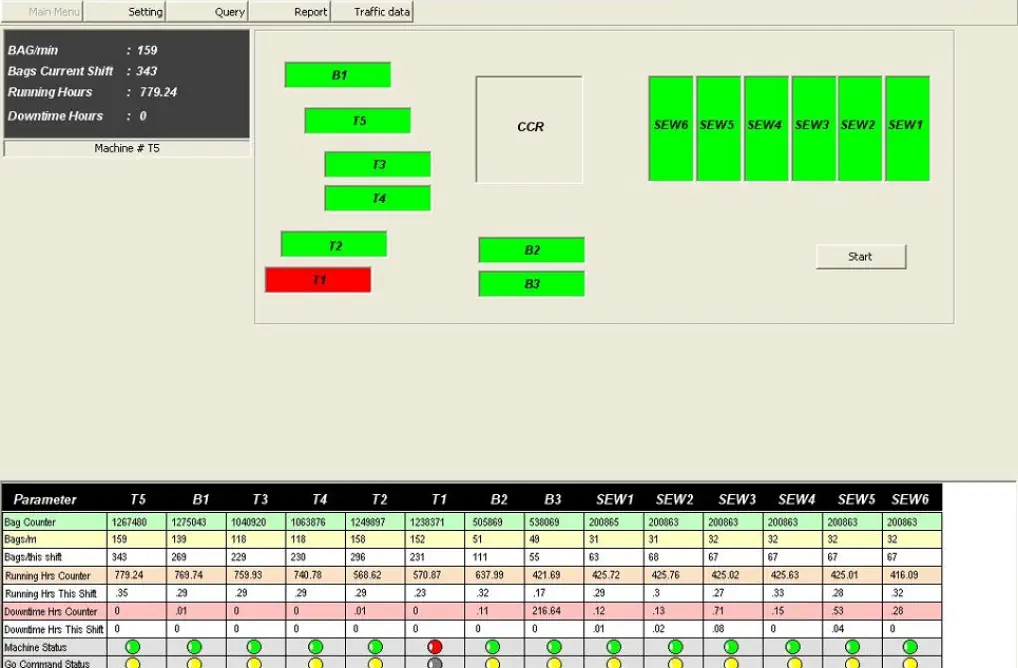Open the Setting menu
The height and width of the screenshot is (668, 1018).
[124, 12]
